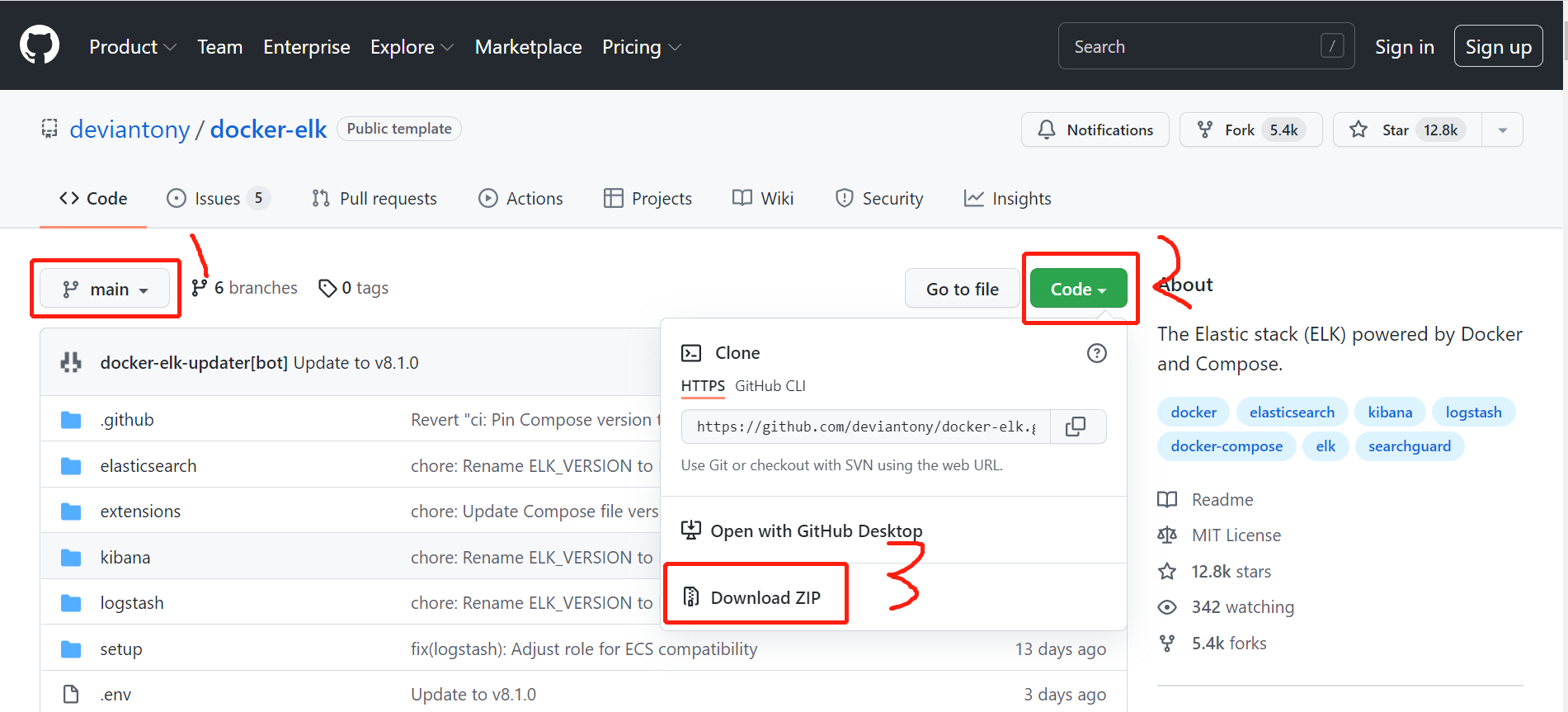Open the 'fix(logstash): Adjust role' commit message
The height and width of the screenshot is (712, 1568).
tap(584, 649)
